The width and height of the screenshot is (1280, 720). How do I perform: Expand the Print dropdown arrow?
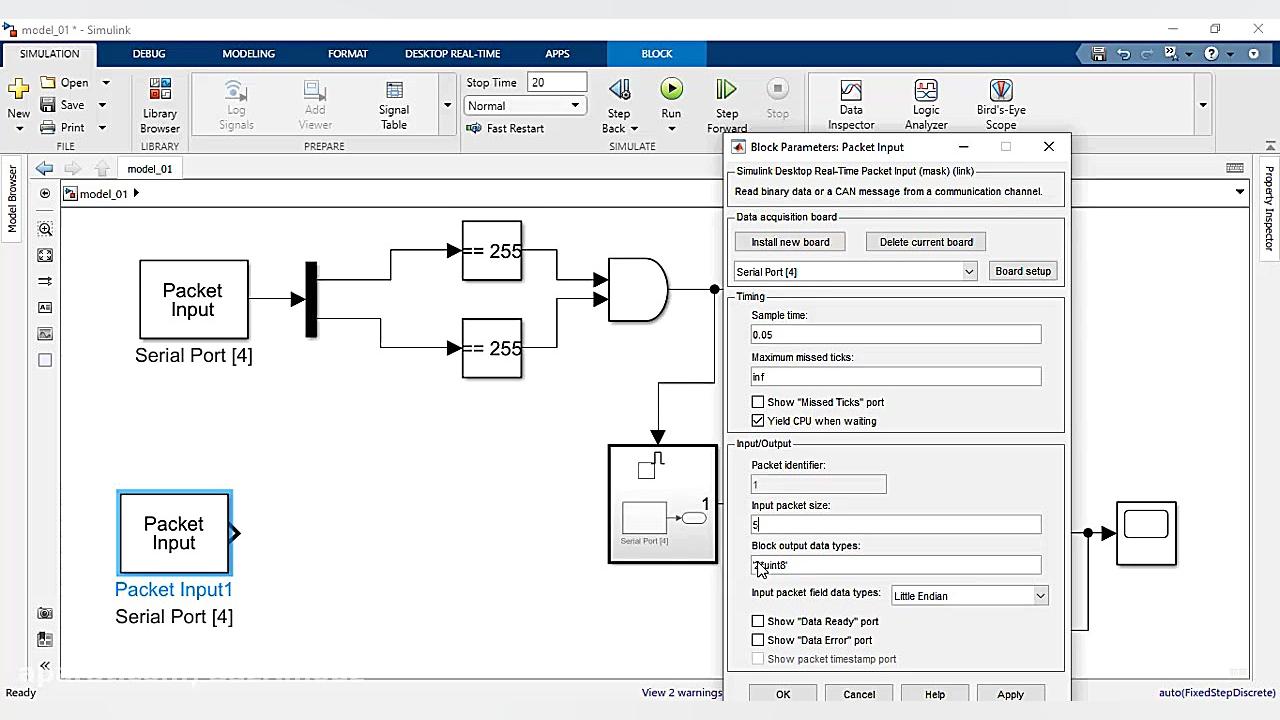pyautogui.click(x=102, y=128)
